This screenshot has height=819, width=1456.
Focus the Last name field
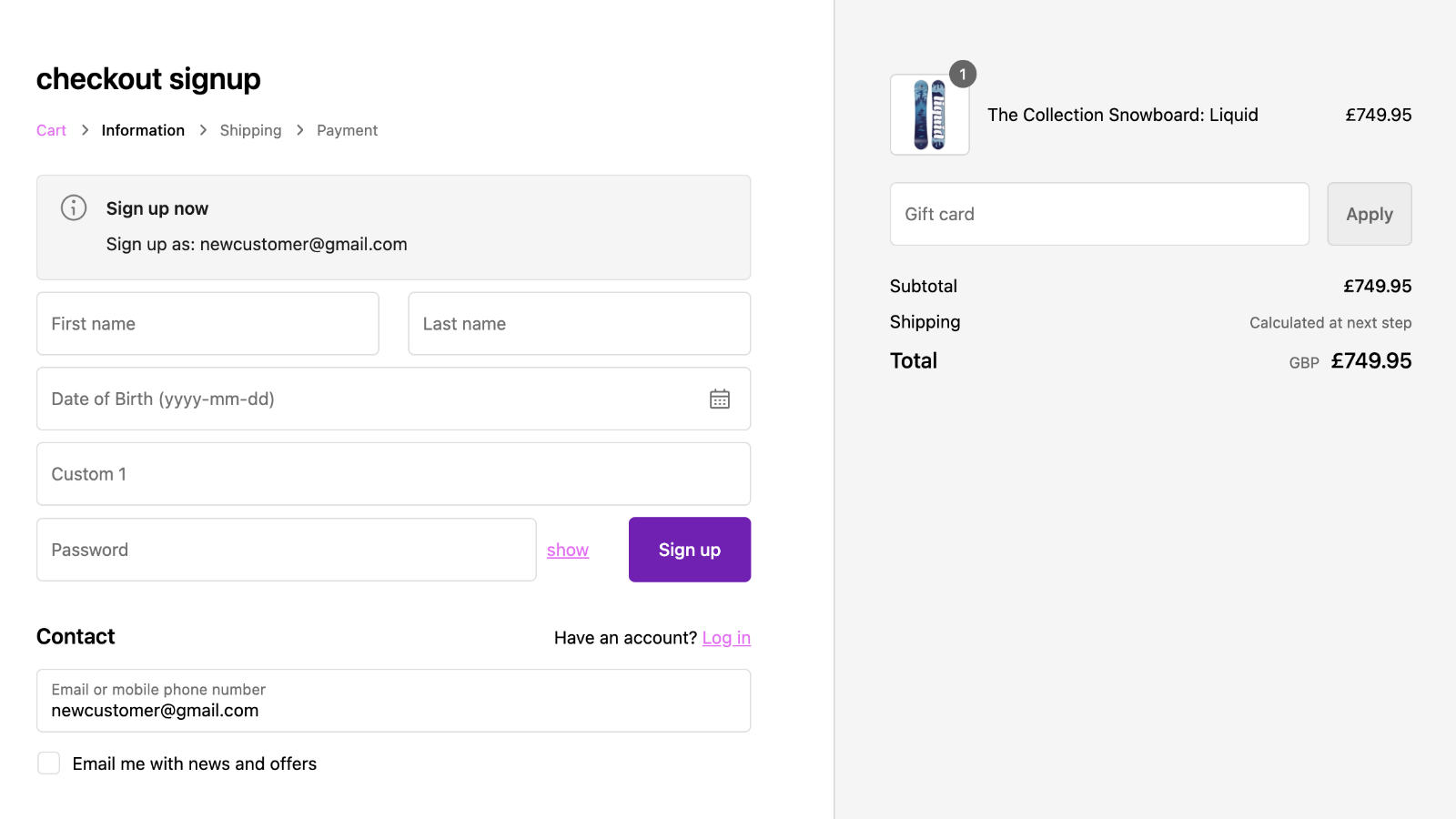click(579, 324)
